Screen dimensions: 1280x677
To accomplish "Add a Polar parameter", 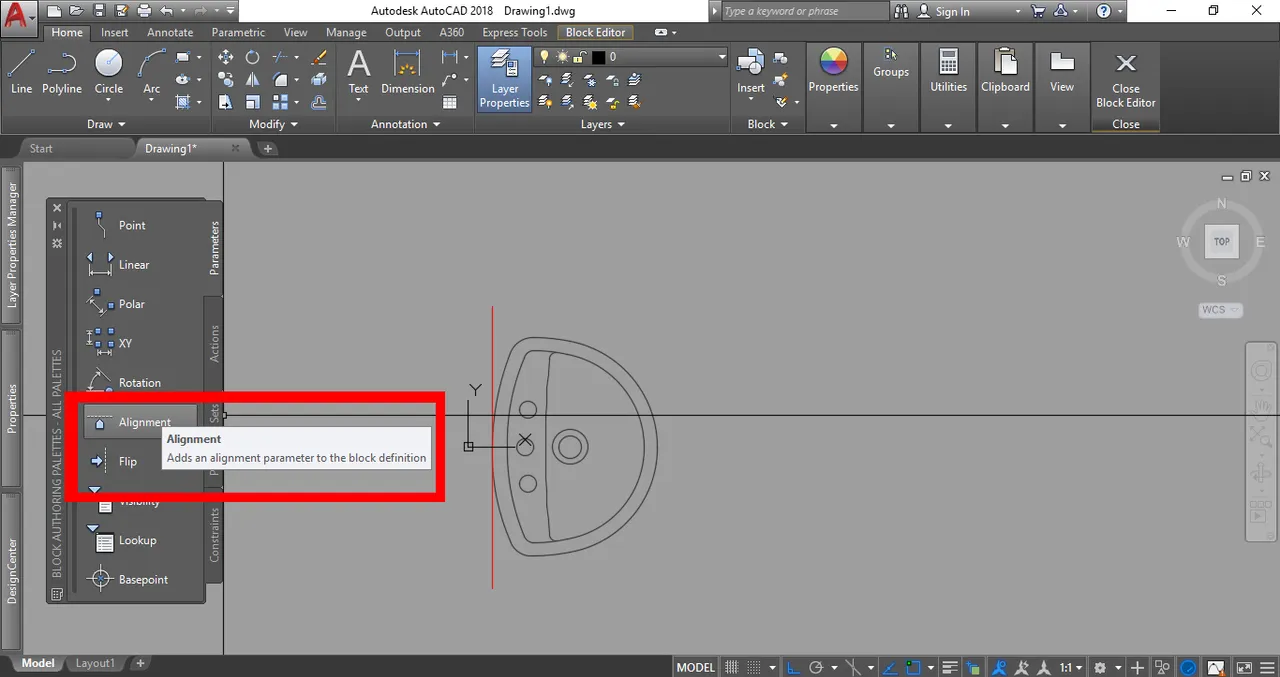I will pyautogui.click(x=117, y=304).
